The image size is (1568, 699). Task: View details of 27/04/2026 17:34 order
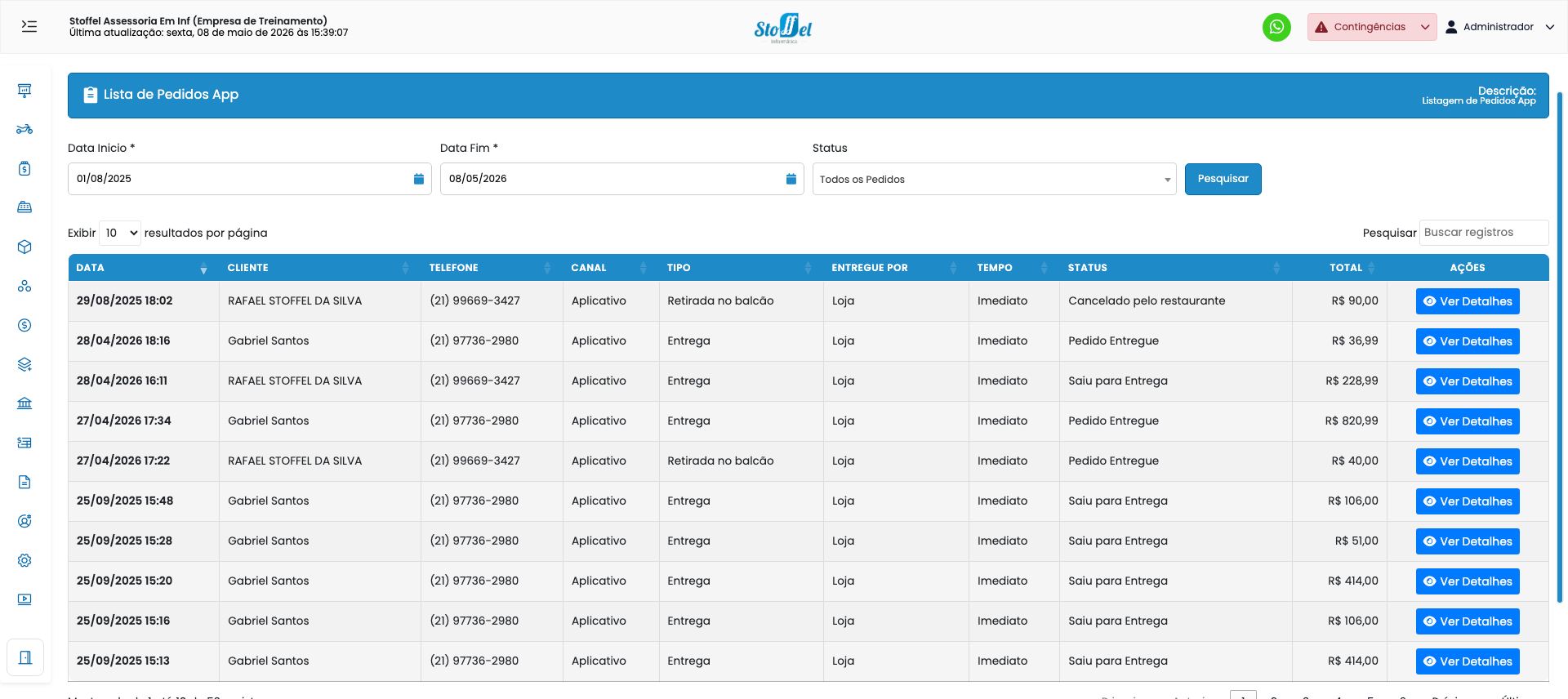tap(1468, 421)
